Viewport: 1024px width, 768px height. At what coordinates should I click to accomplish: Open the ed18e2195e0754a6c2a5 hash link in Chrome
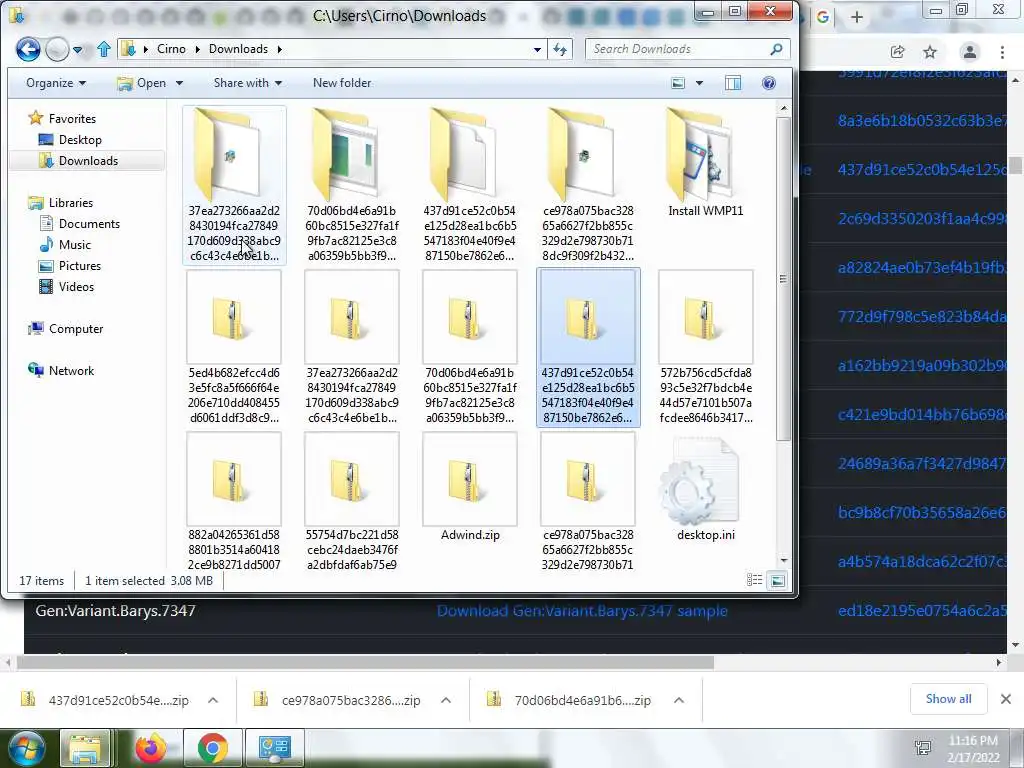(921, 611)
